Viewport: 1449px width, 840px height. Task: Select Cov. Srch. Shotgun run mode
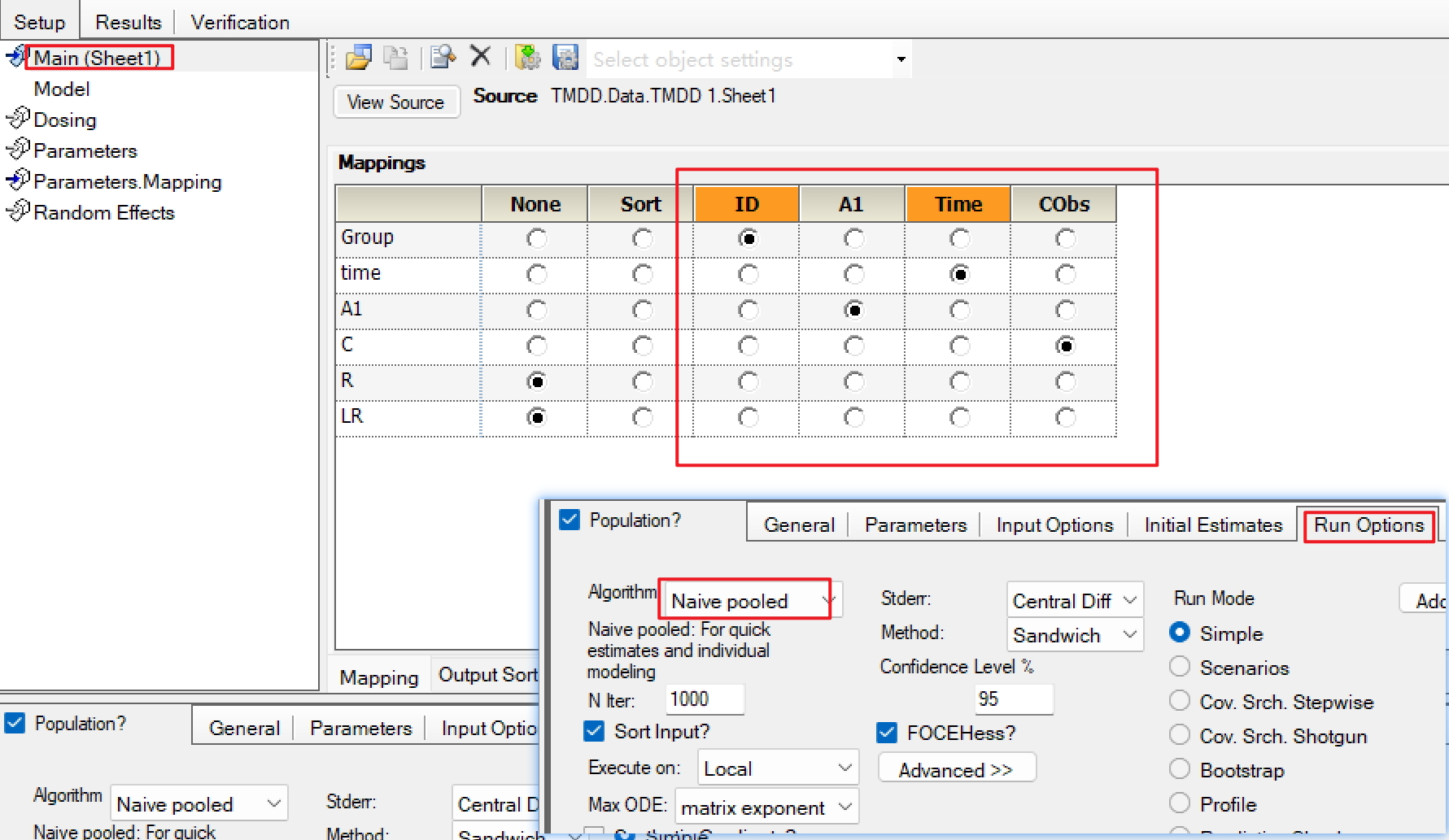(1180, 734)
